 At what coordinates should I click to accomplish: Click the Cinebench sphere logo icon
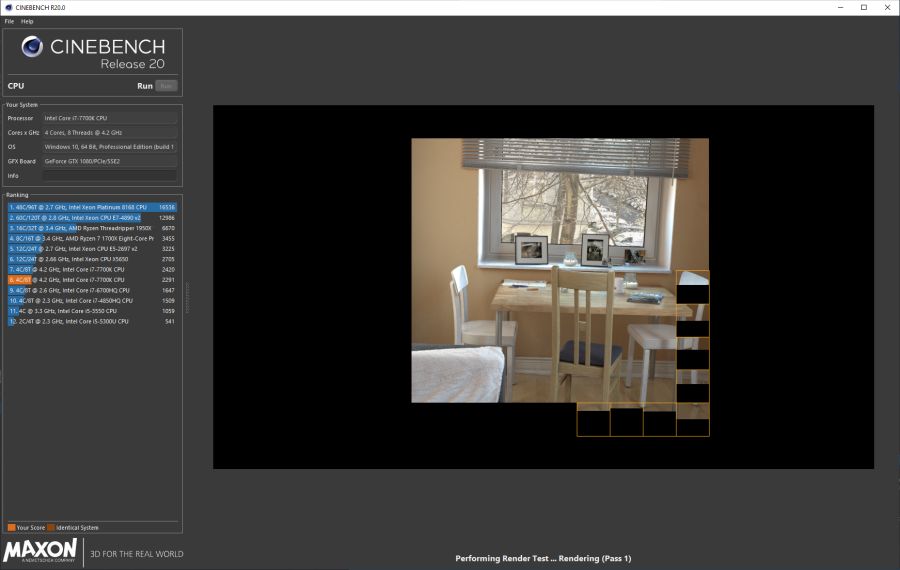pyautogui.click(x=32, y=46)
